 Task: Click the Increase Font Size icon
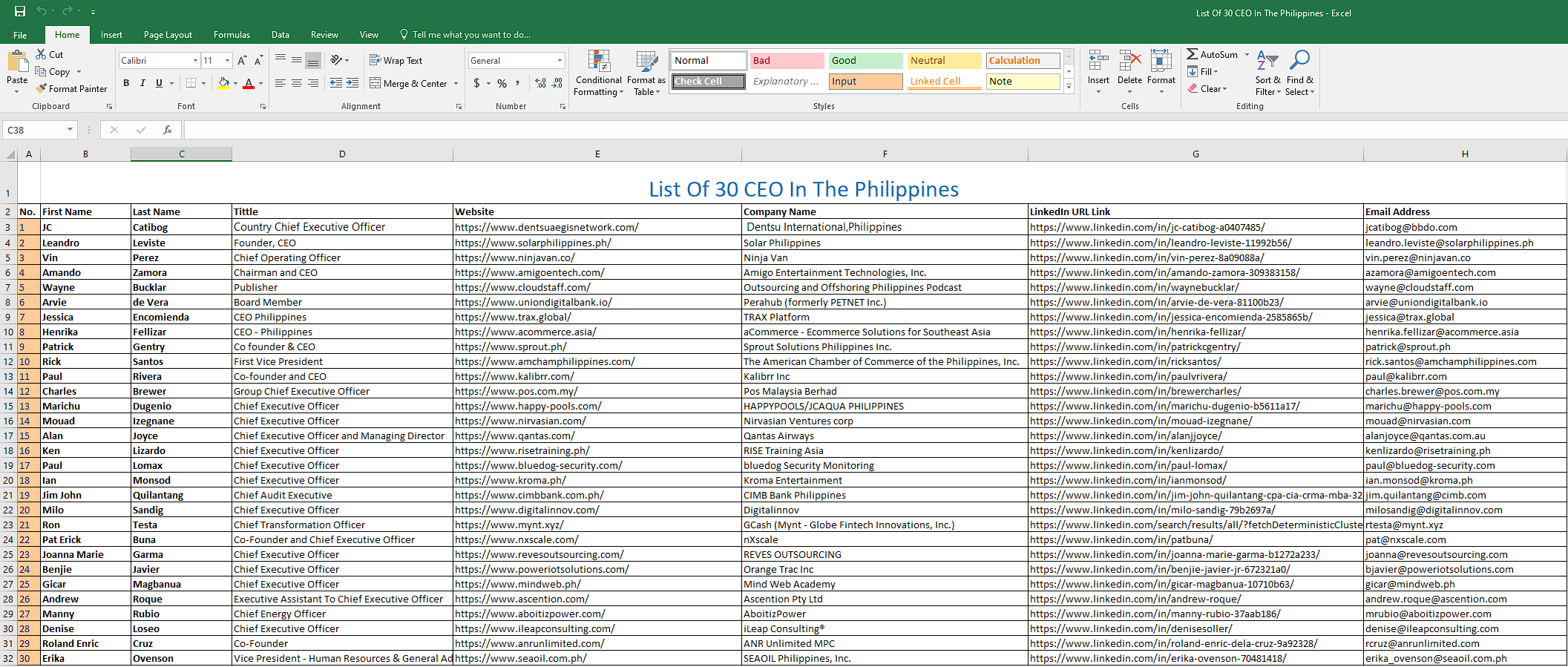pyautogui.click(x=242, y=61)
